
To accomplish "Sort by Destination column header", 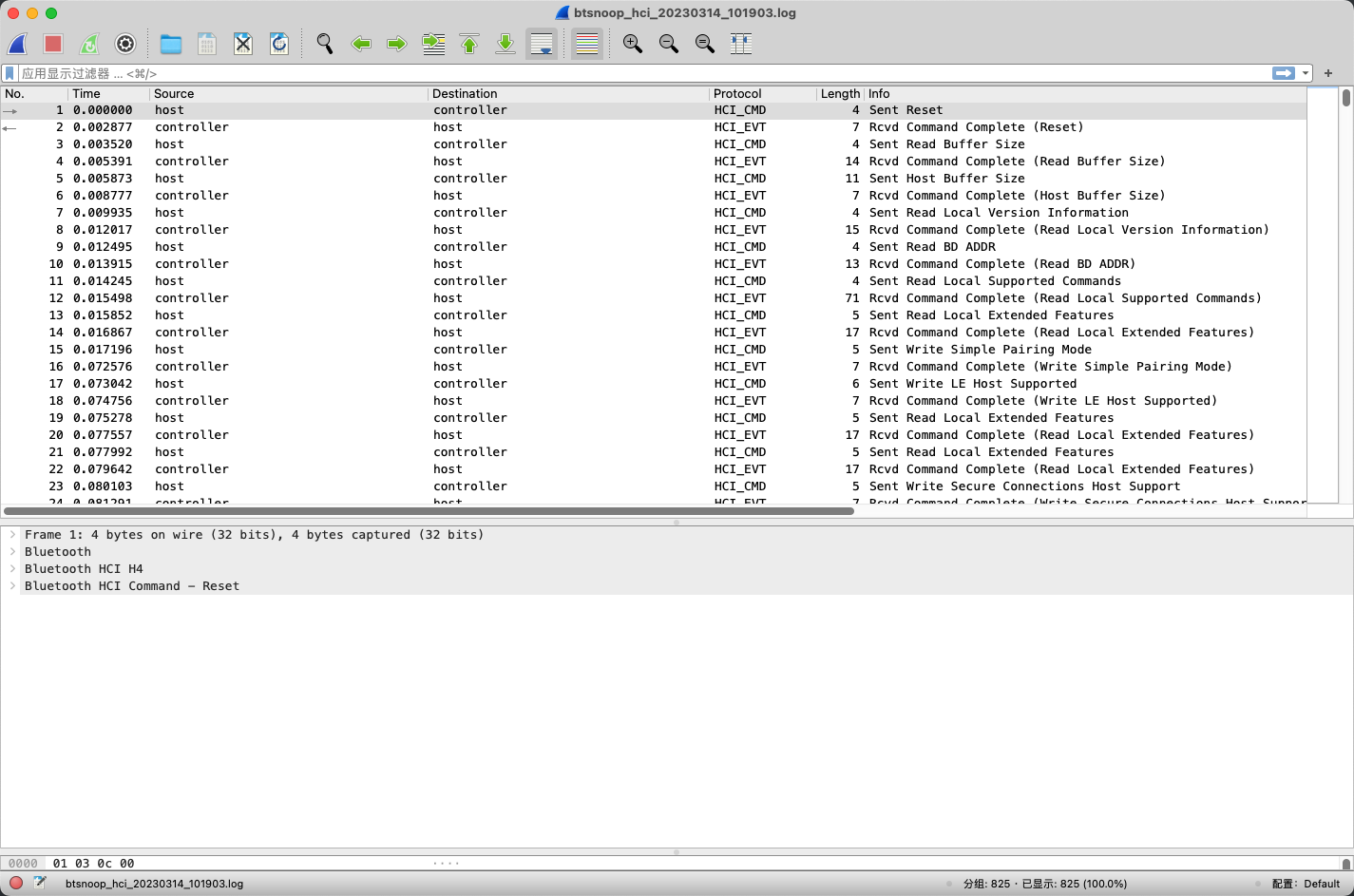I will (x=569, y=94).
